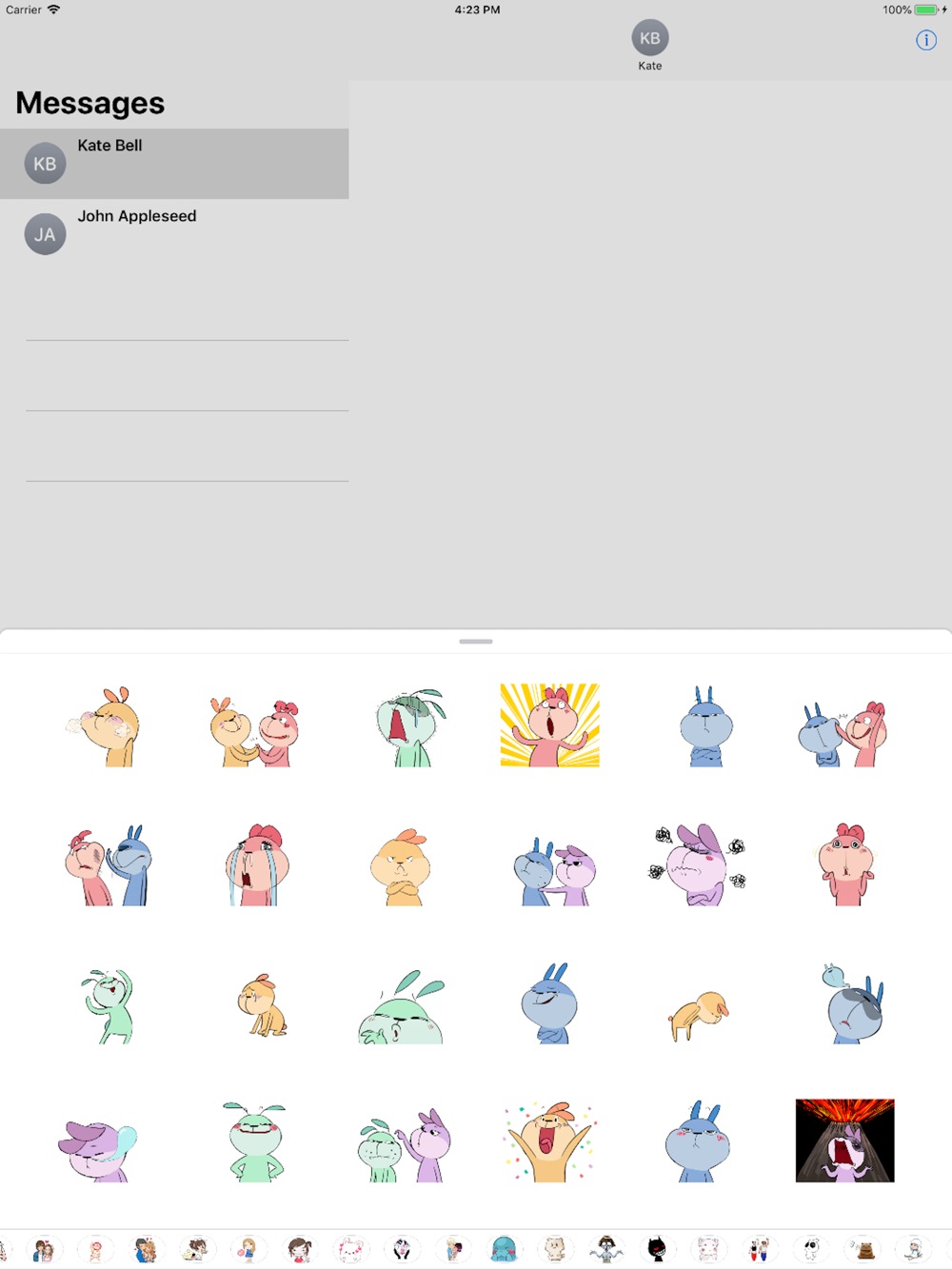Pick the angry purple bunny with scribbles sticker
Viewport: 952px width, 1270px height.
coord(699,864)
